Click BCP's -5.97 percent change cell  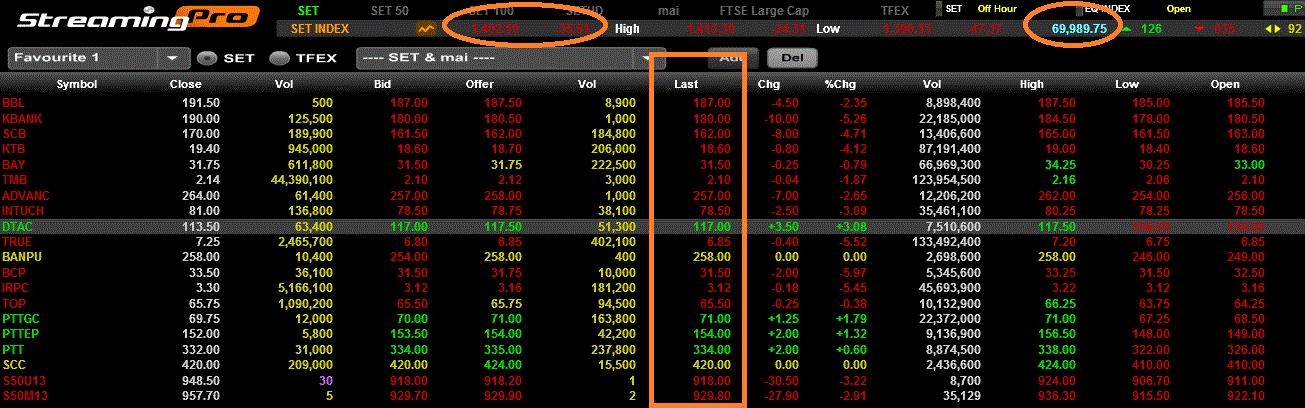[851, 272]
